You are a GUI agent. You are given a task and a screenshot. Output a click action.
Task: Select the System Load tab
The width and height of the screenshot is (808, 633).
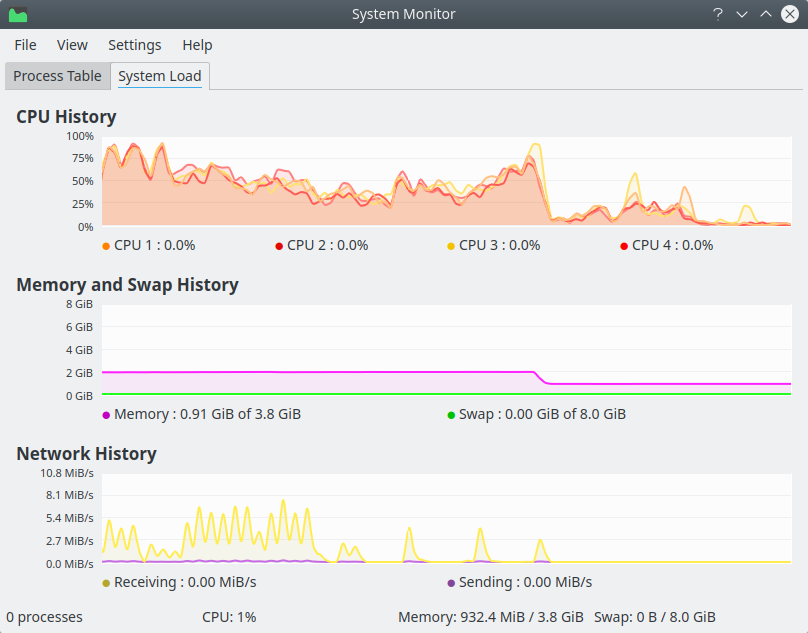(159, 76)
